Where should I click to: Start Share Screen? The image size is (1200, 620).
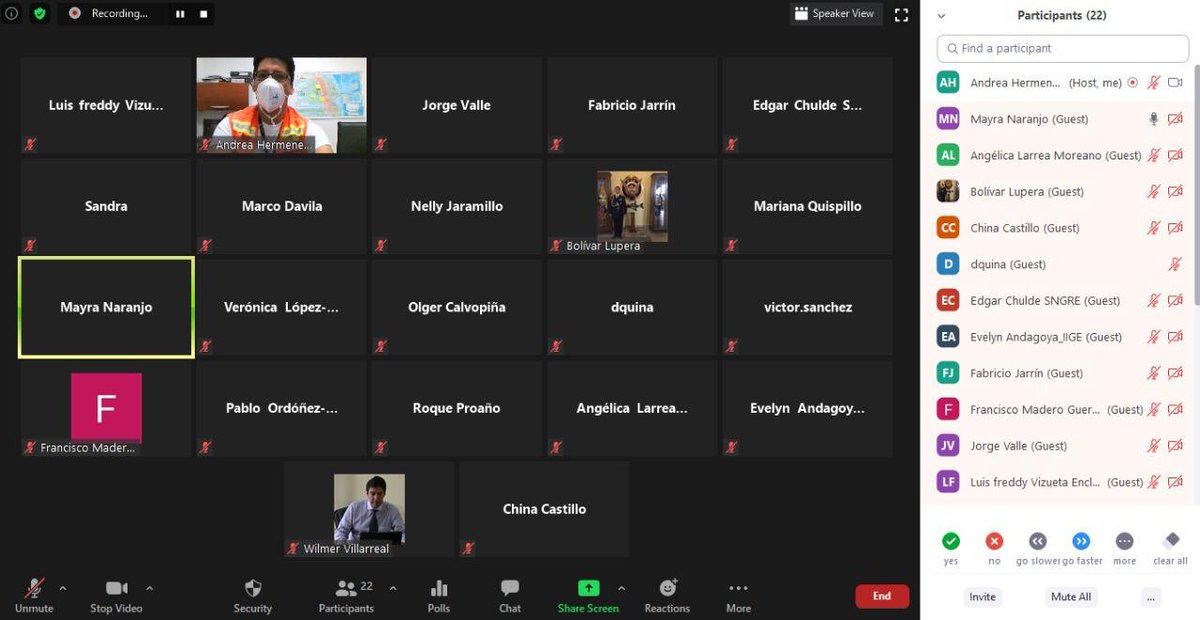point(588,596)
